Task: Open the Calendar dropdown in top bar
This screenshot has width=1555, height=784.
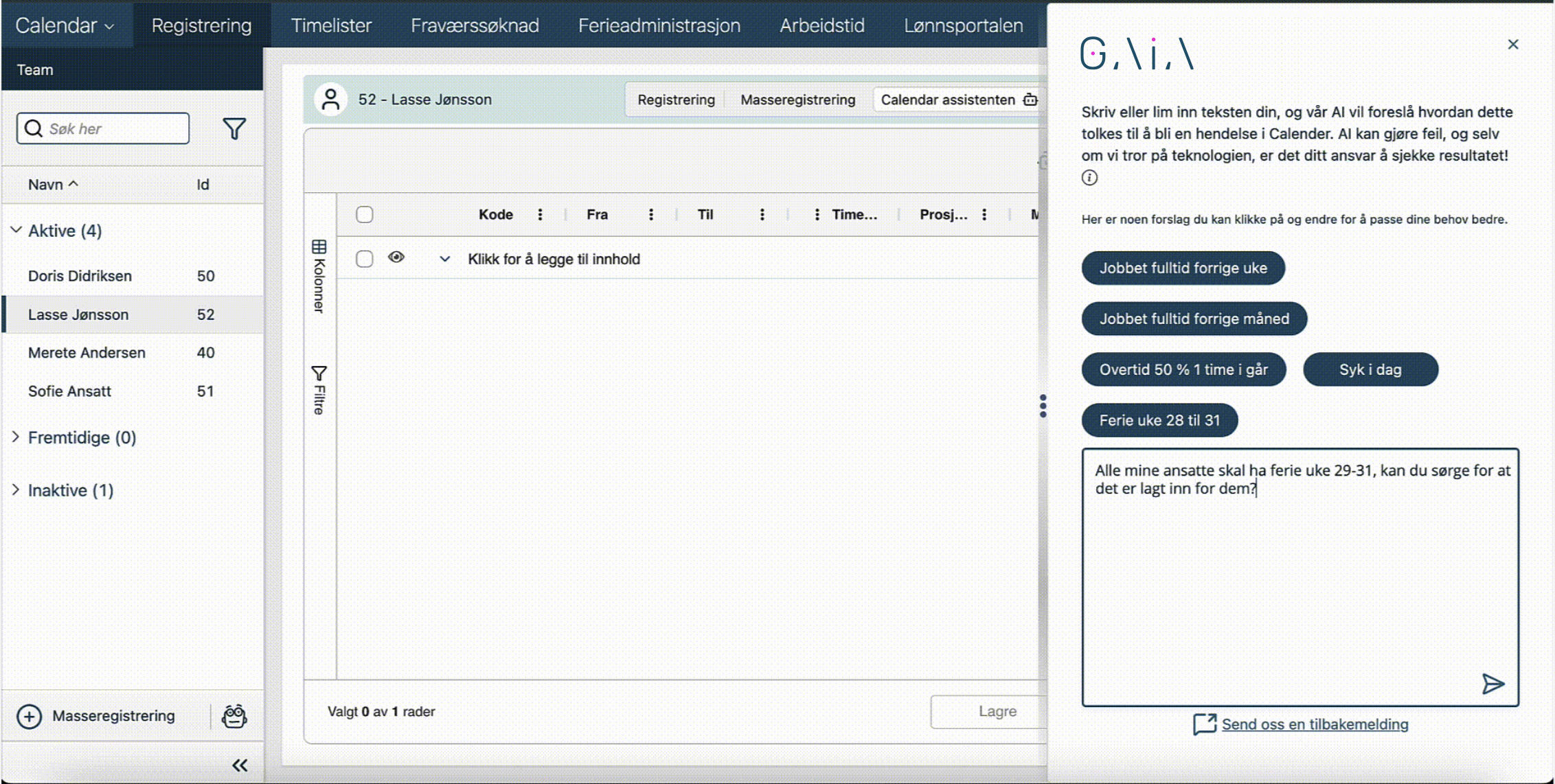Action: (65, 25)
